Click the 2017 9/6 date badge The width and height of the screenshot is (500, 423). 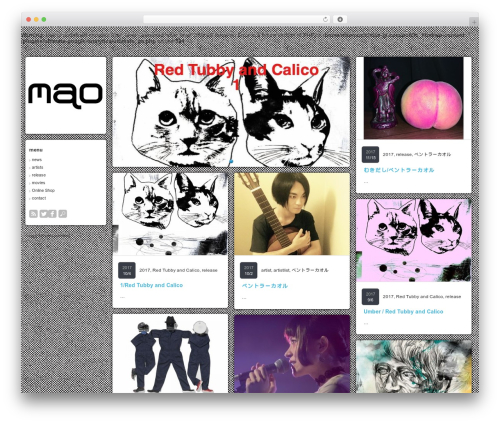[370, 297]
